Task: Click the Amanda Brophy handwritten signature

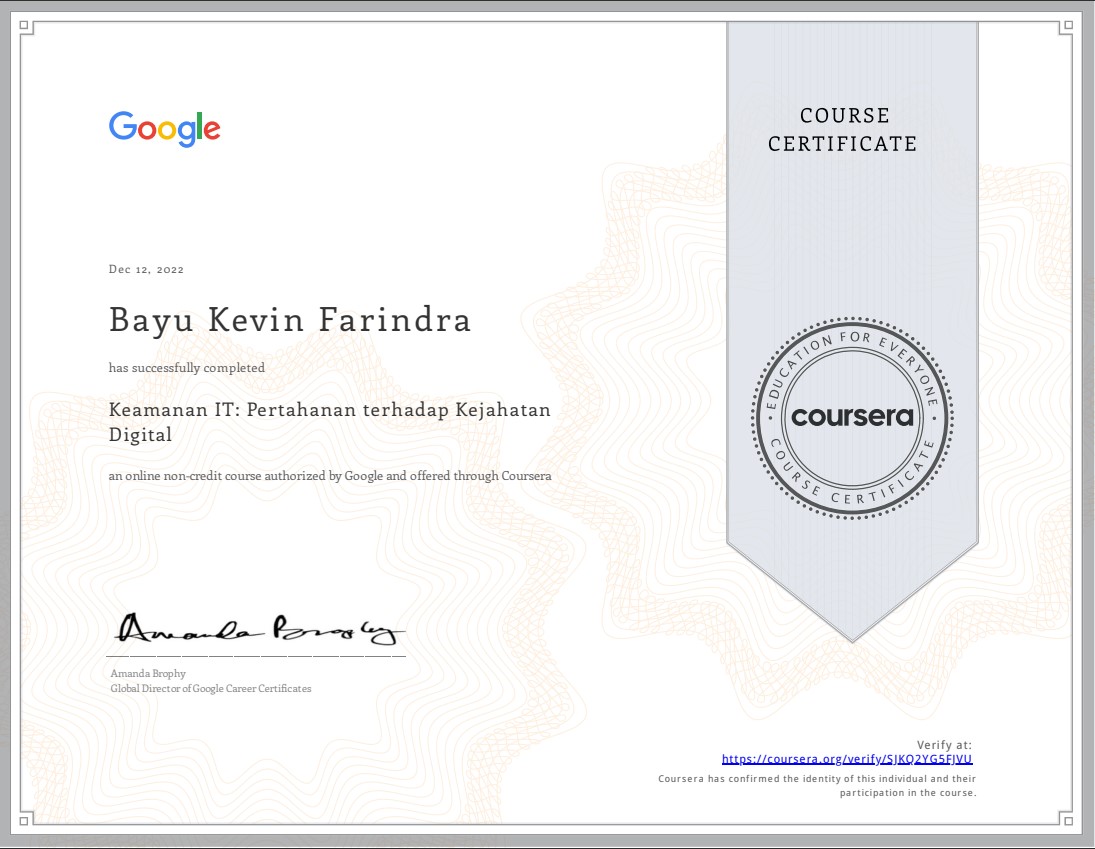Action: tap(261, 627)
